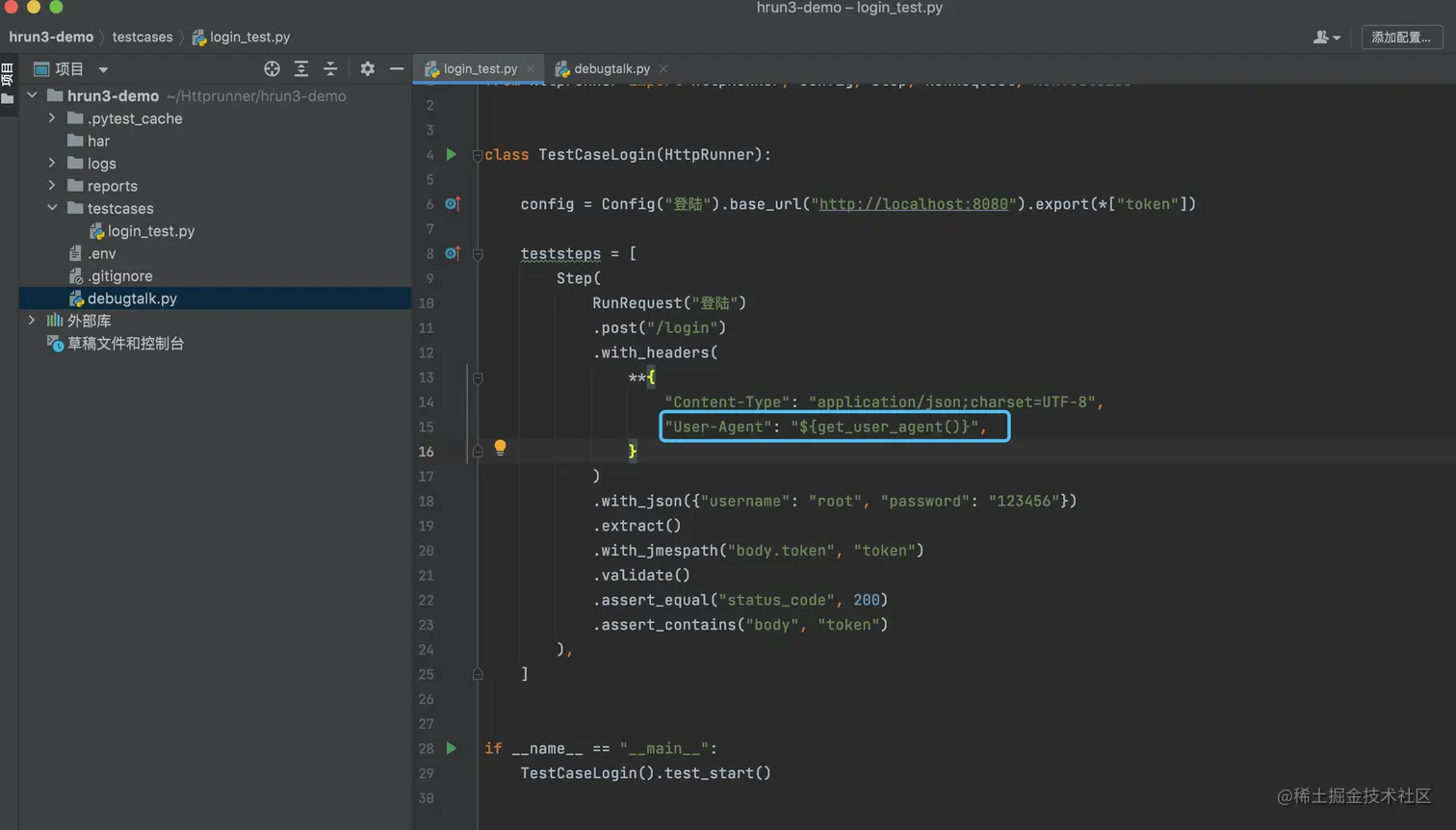The width and height of the screenshot is (1456, 830).
Task: Close the debugtalk.py tab
Action: [x=663, y=69]
